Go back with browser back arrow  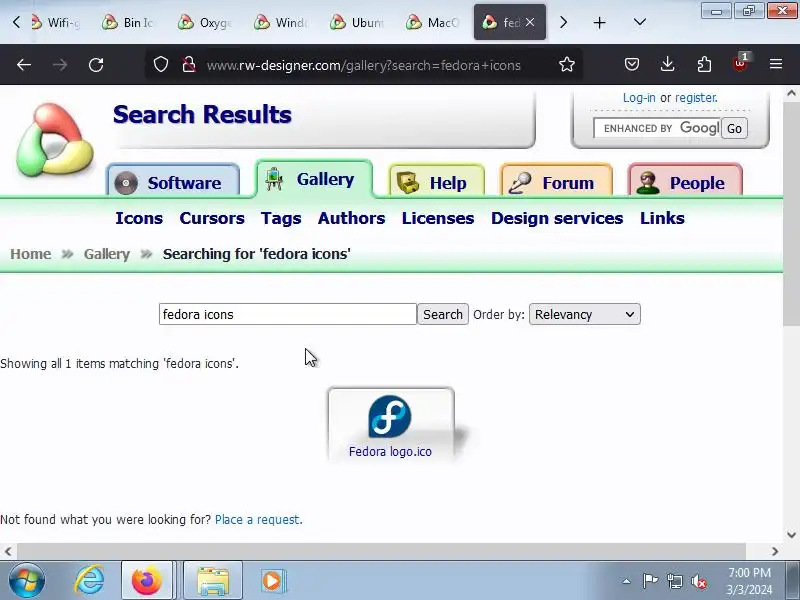(x=24, y=65)
